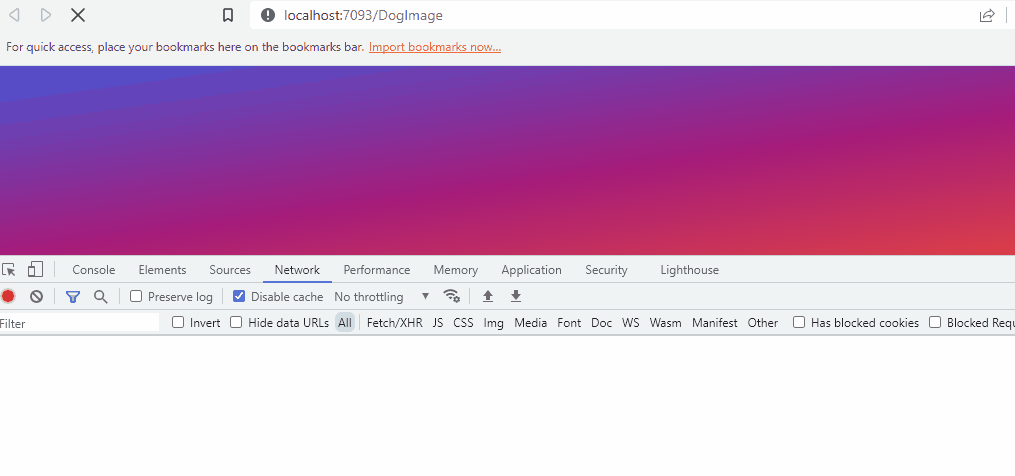Open the No throttling dropdown
The image size is (1015, 476).
(x=382, y=297)
